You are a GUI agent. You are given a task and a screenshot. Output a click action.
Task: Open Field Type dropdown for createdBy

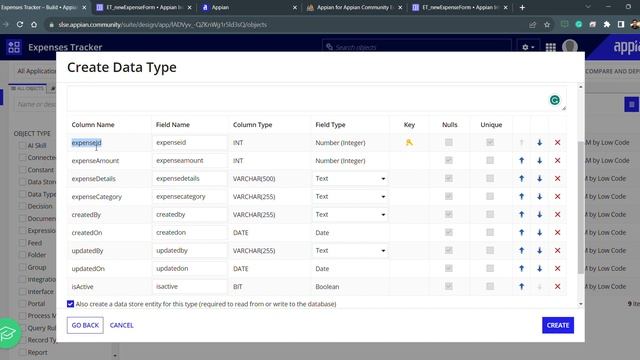(350, 215)
